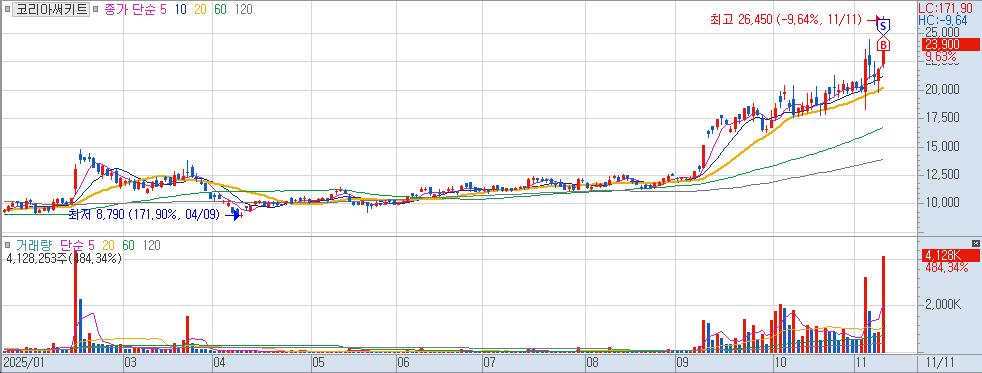Click the red B buy marker
This screenshot has width=982, height=373.
[883, 45]
